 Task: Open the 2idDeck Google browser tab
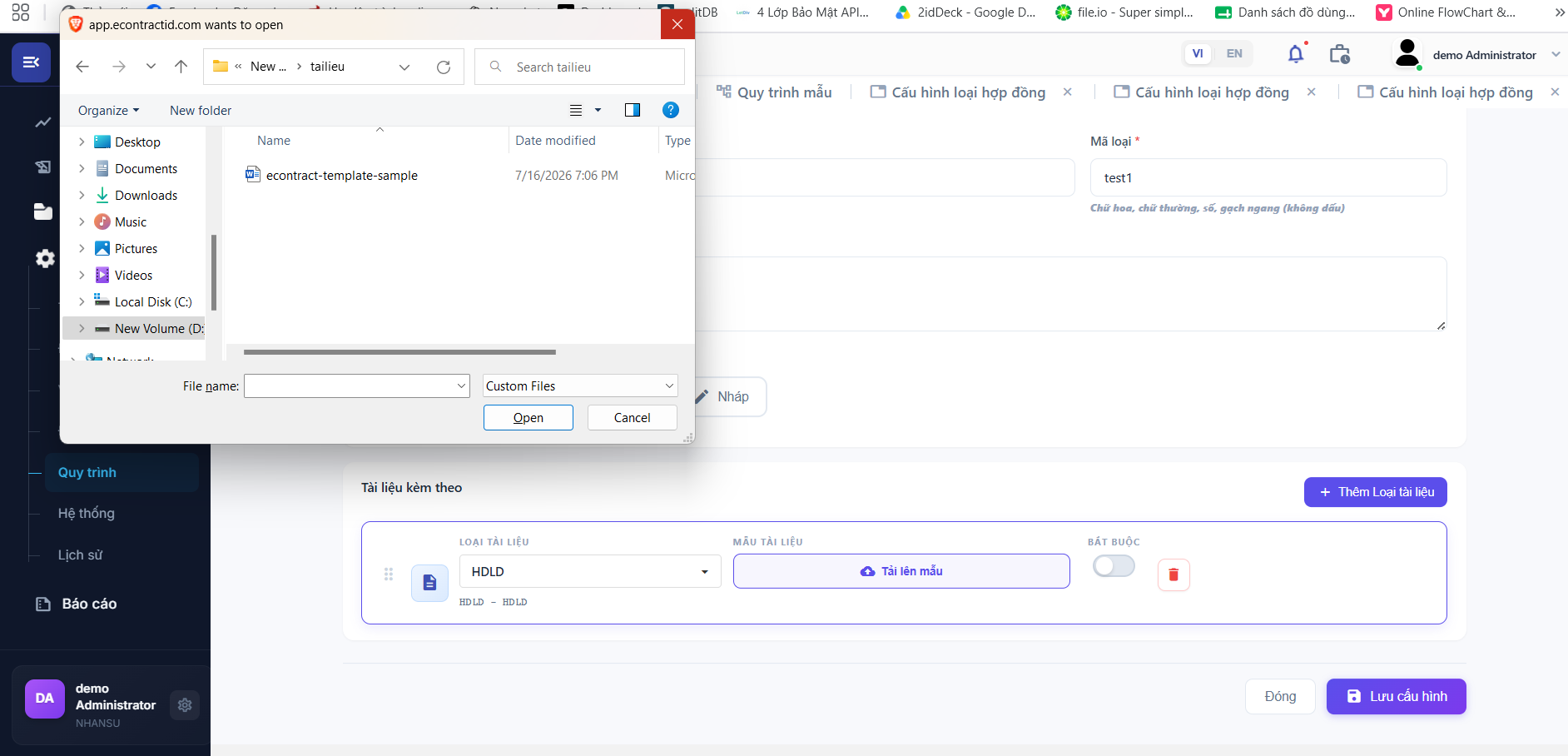965,12
